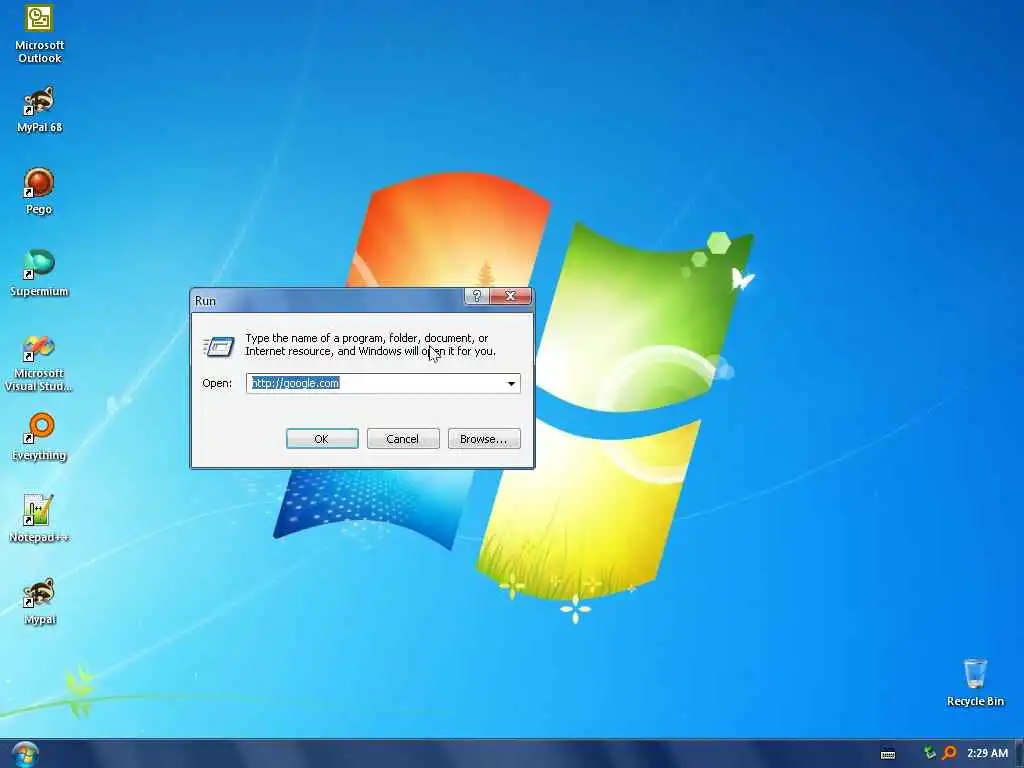Viewport: 1024px width, 768px height.
Task: Open the Windows Start menu orb
Action: click(25, 754)
